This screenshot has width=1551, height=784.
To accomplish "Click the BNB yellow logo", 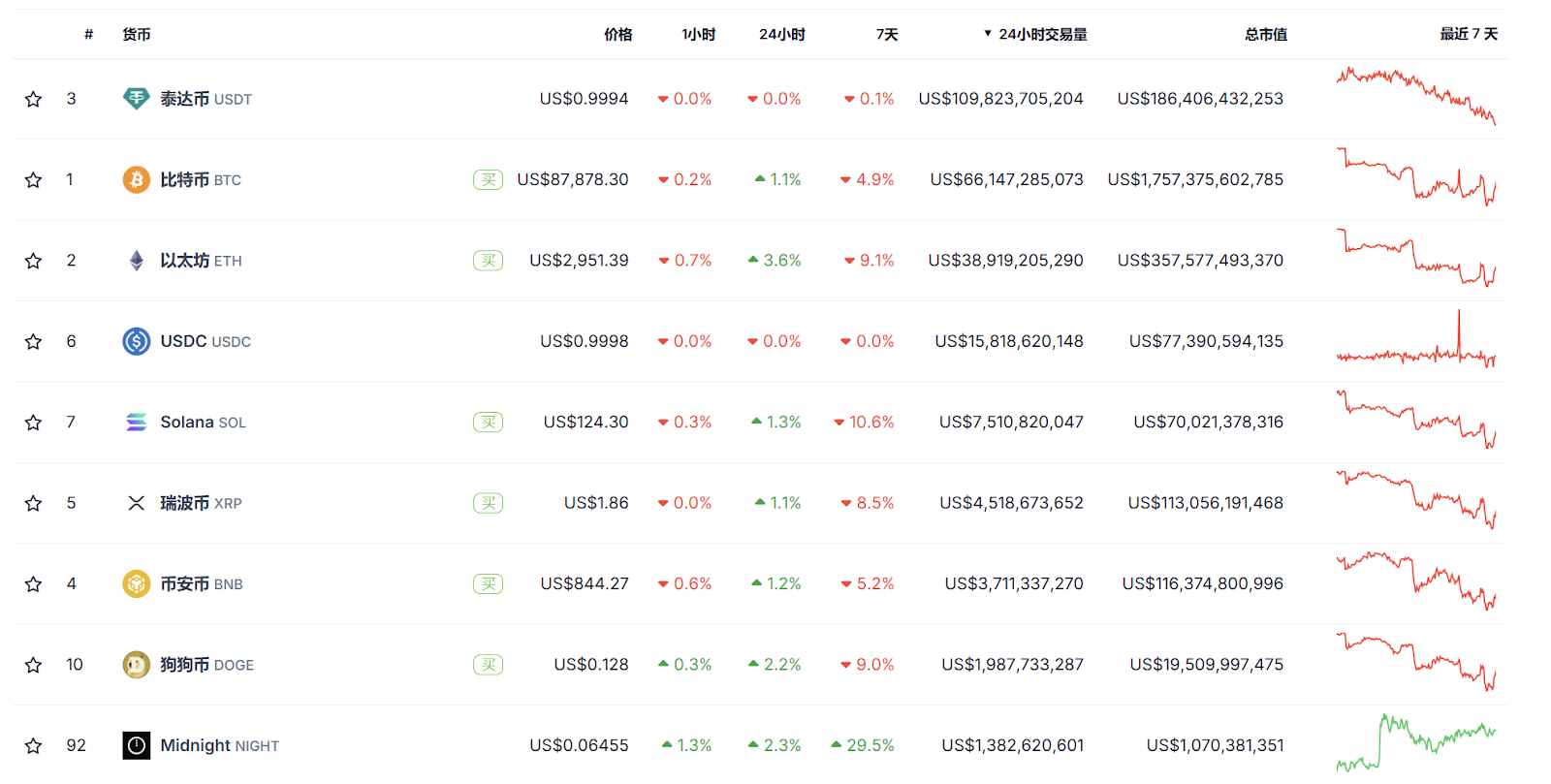I will [137, 583].
